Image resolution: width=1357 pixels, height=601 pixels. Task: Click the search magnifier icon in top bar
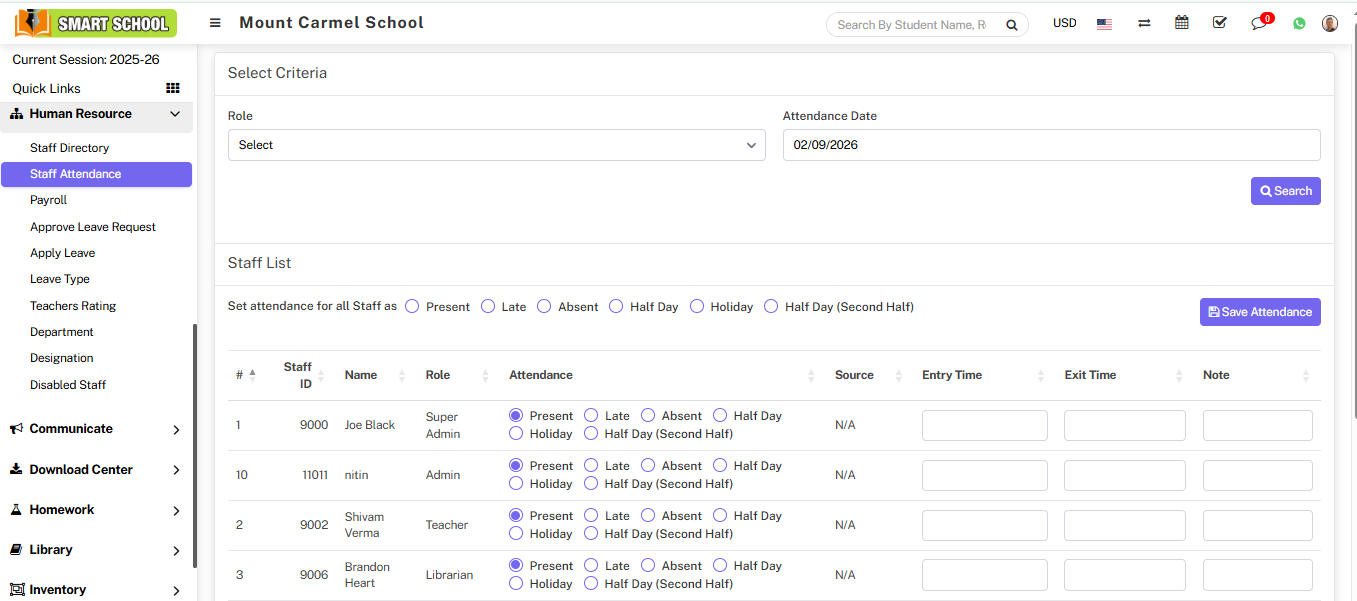click(x=1011, y=25)
